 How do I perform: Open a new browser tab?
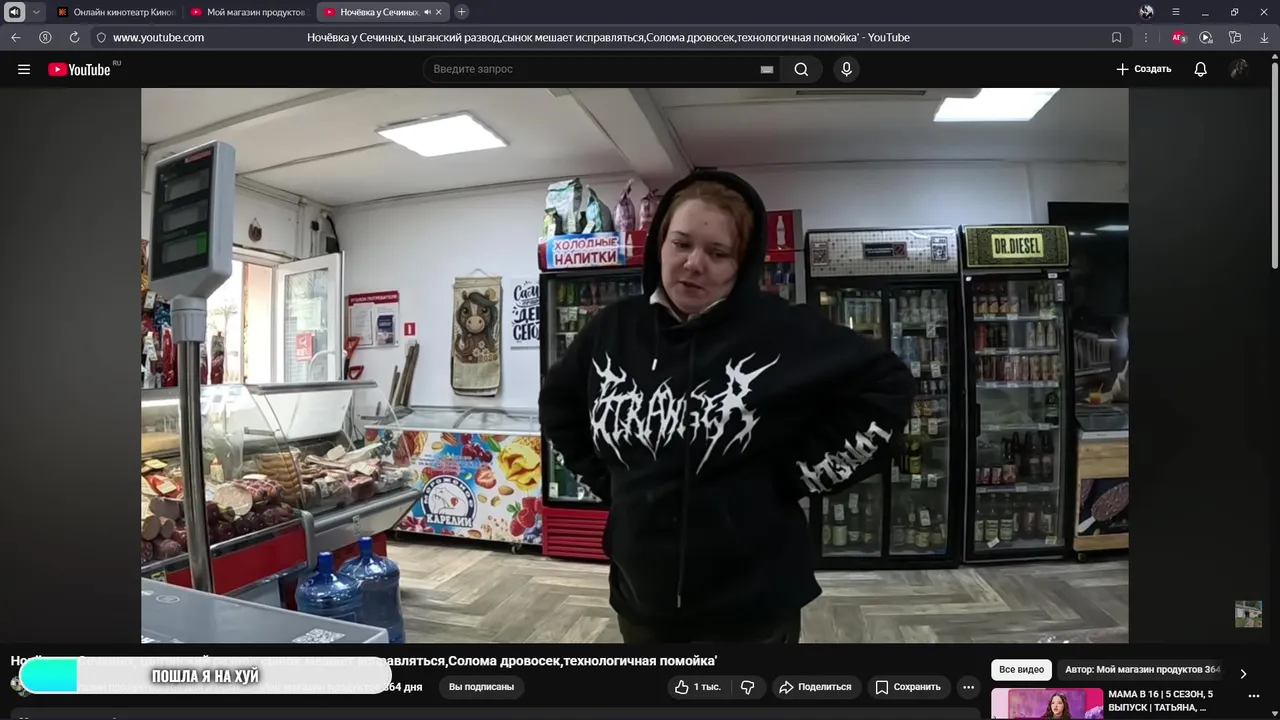[x=461, y=12]
